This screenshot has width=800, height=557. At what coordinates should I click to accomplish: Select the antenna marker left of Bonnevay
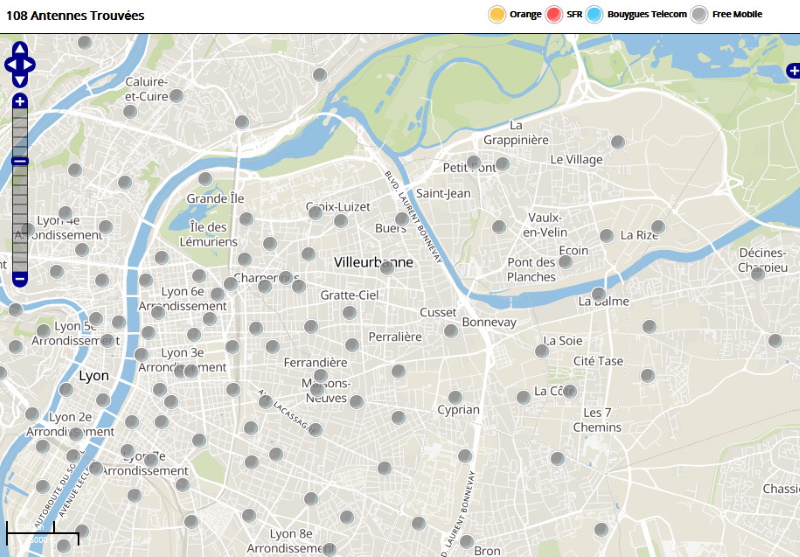tap(451, 331)
